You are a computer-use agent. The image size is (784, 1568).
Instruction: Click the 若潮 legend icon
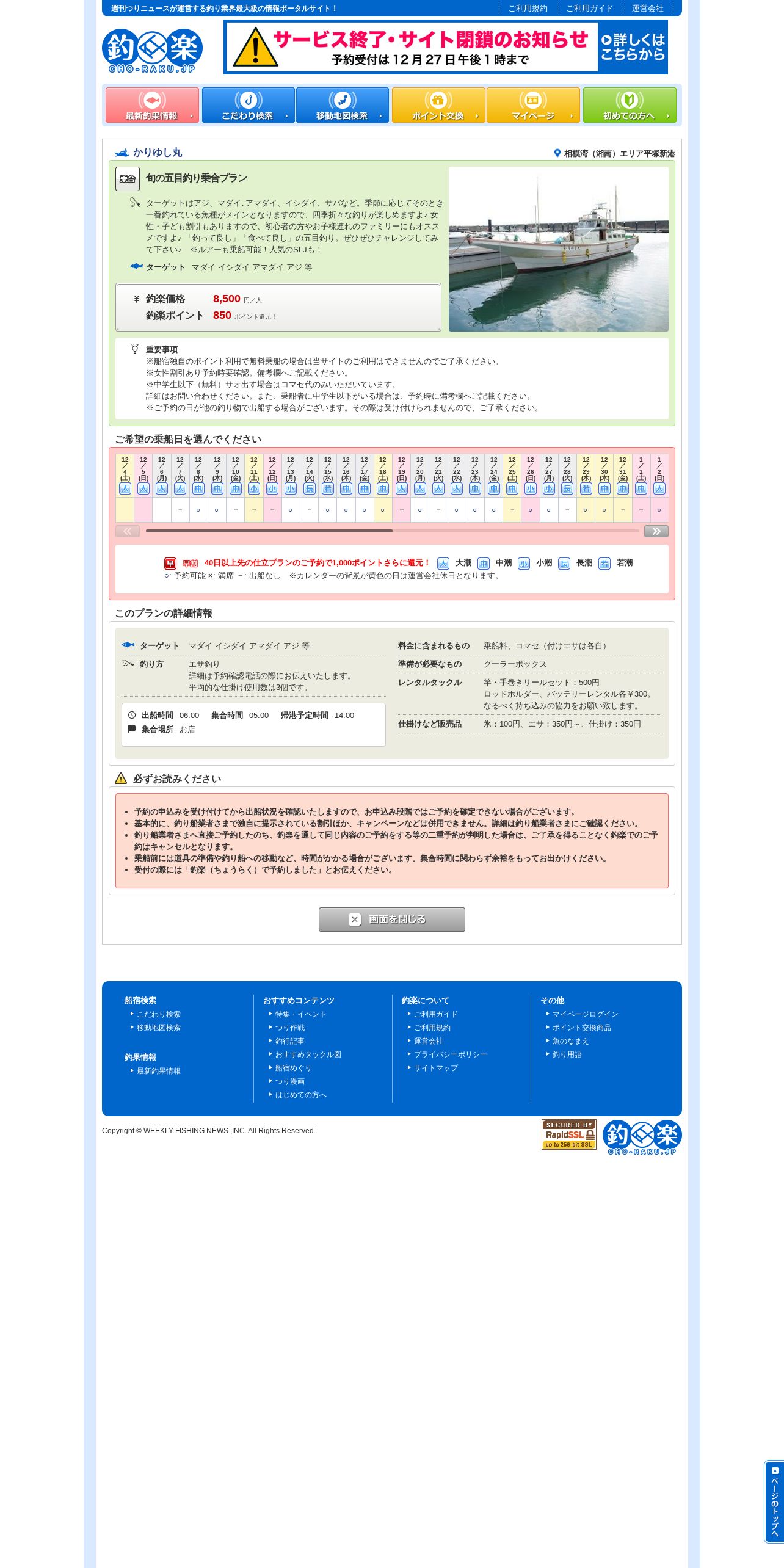(x=604, y=564)
